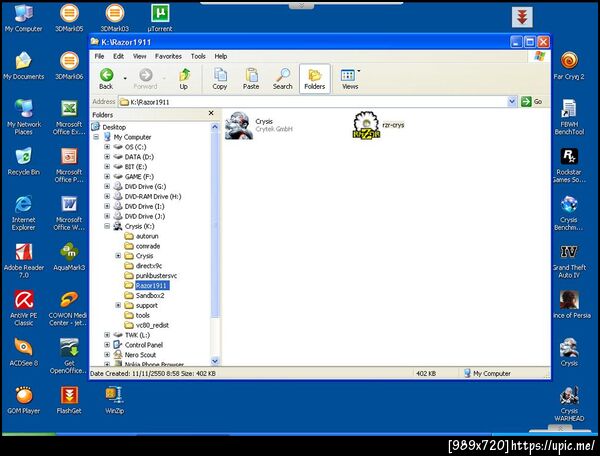Click the Go button
The width and height of the screenshot is (600, 456).
(533, 102)
